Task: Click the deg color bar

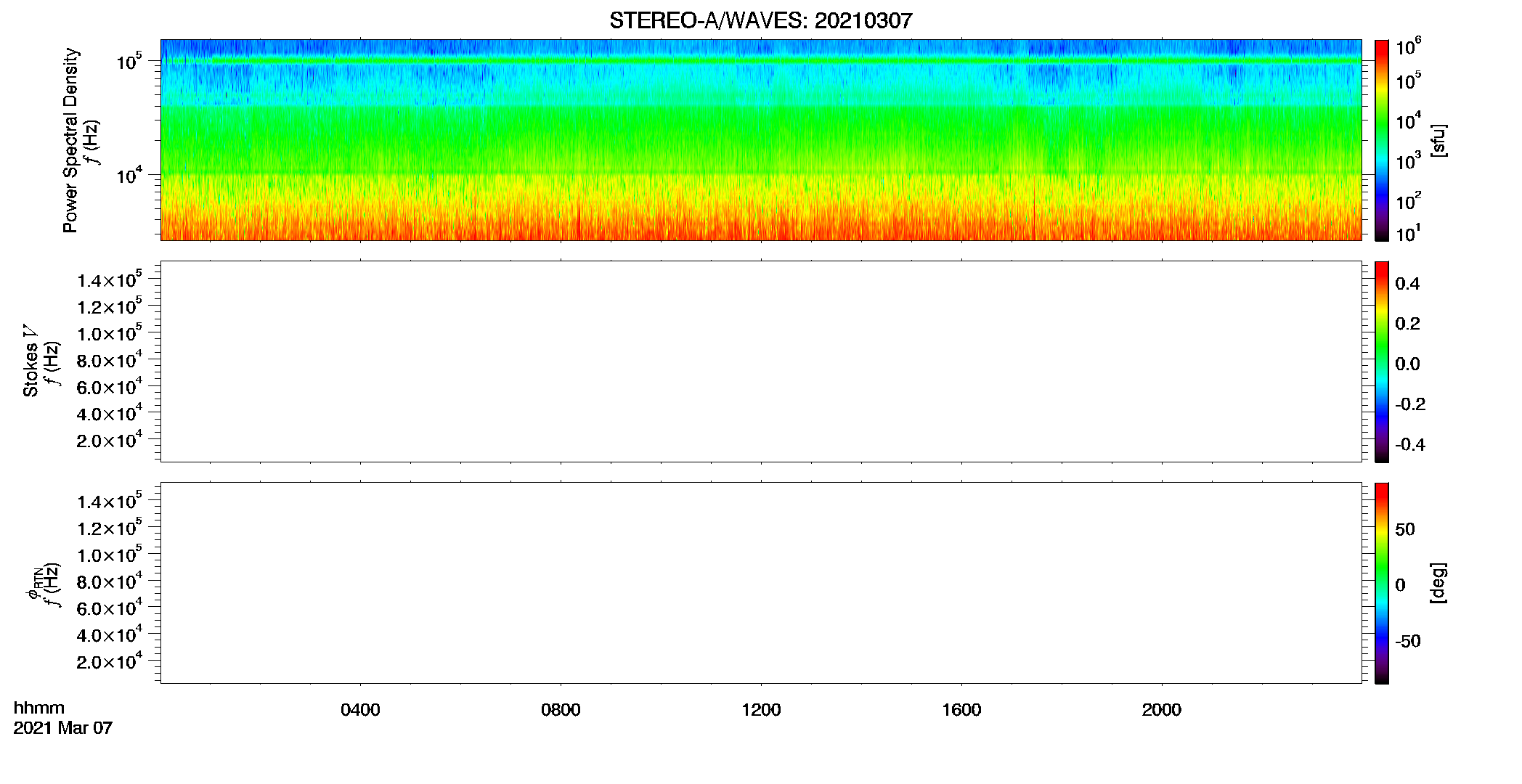Action: pyautogui.click(x=1381, y=582)
